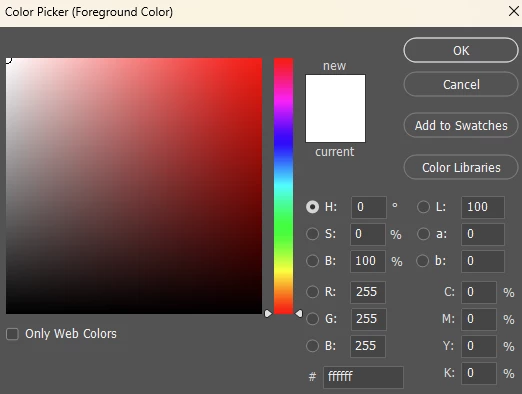The height and width of the screenshot is (394, 522).
Task: Open Color Libraries
Action: pos(461,167)
